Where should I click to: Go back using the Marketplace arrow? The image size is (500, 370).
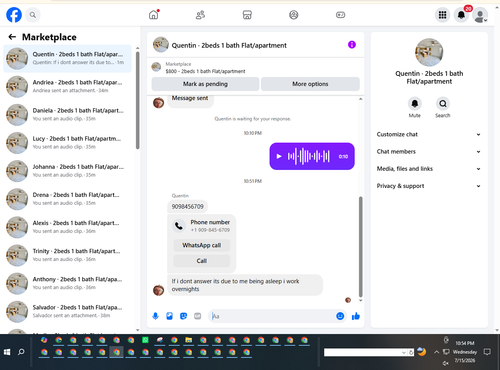(12, 37)
